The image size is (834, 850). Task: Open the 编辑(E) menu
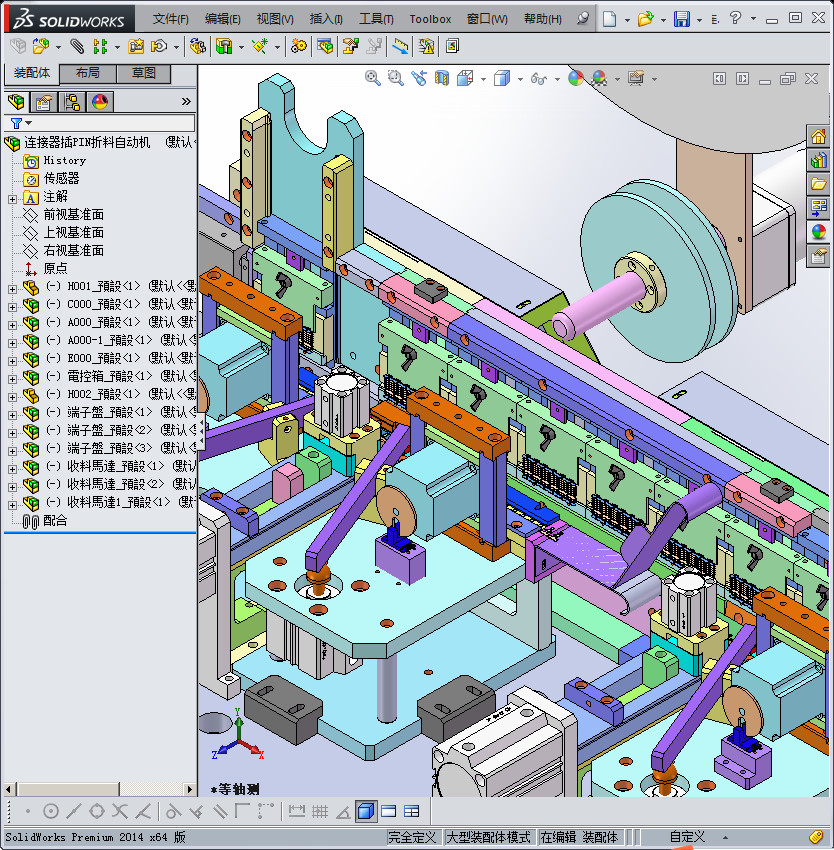pos(222,19)
